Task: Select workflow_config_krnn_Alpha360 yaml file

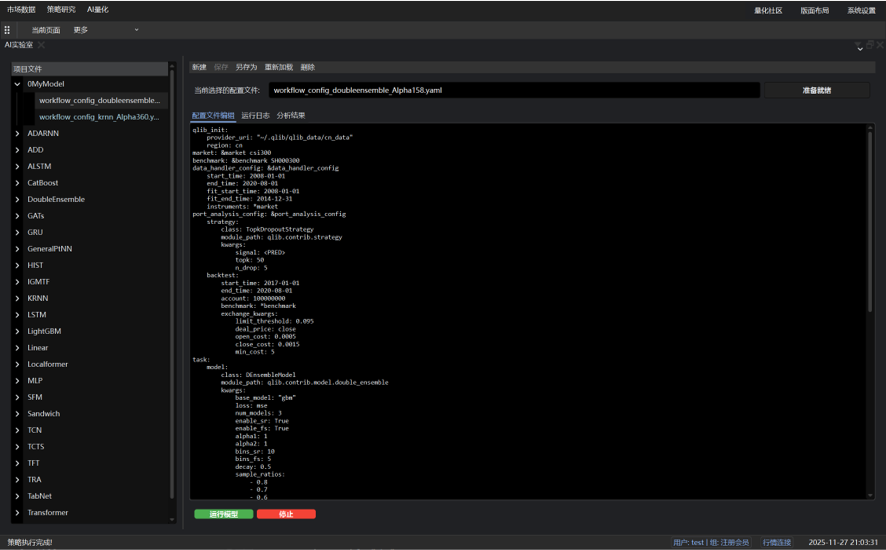Action: click(x=98, y=117)
